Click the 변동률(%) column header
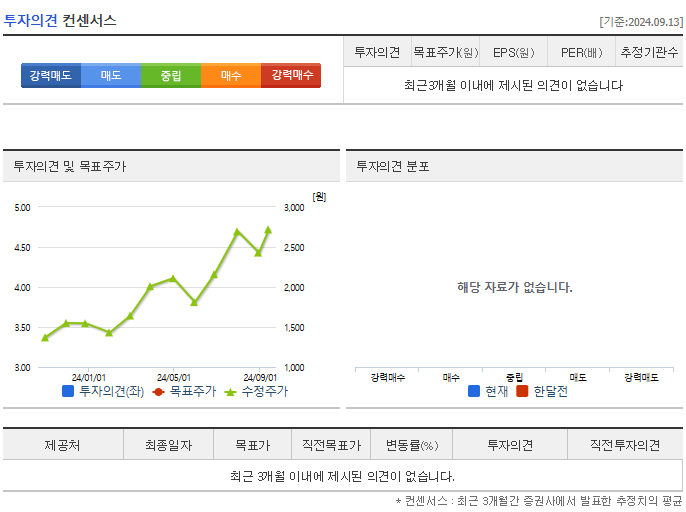Viewport: 686px width, 512px height. (x=412, y=445)
